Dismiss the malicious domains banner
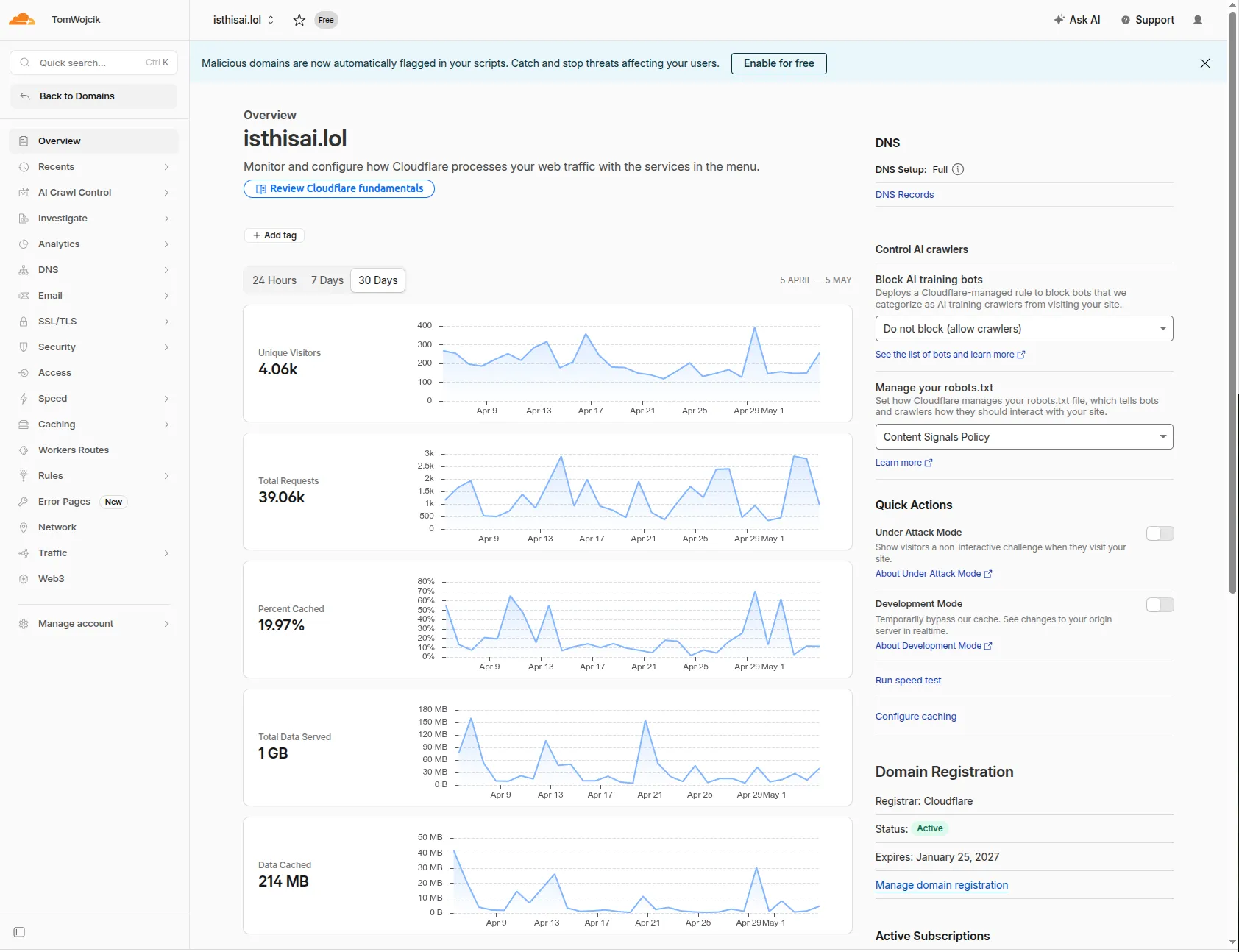The width and height of the screenshot is (1239, 952). [x=1205, y=63]
